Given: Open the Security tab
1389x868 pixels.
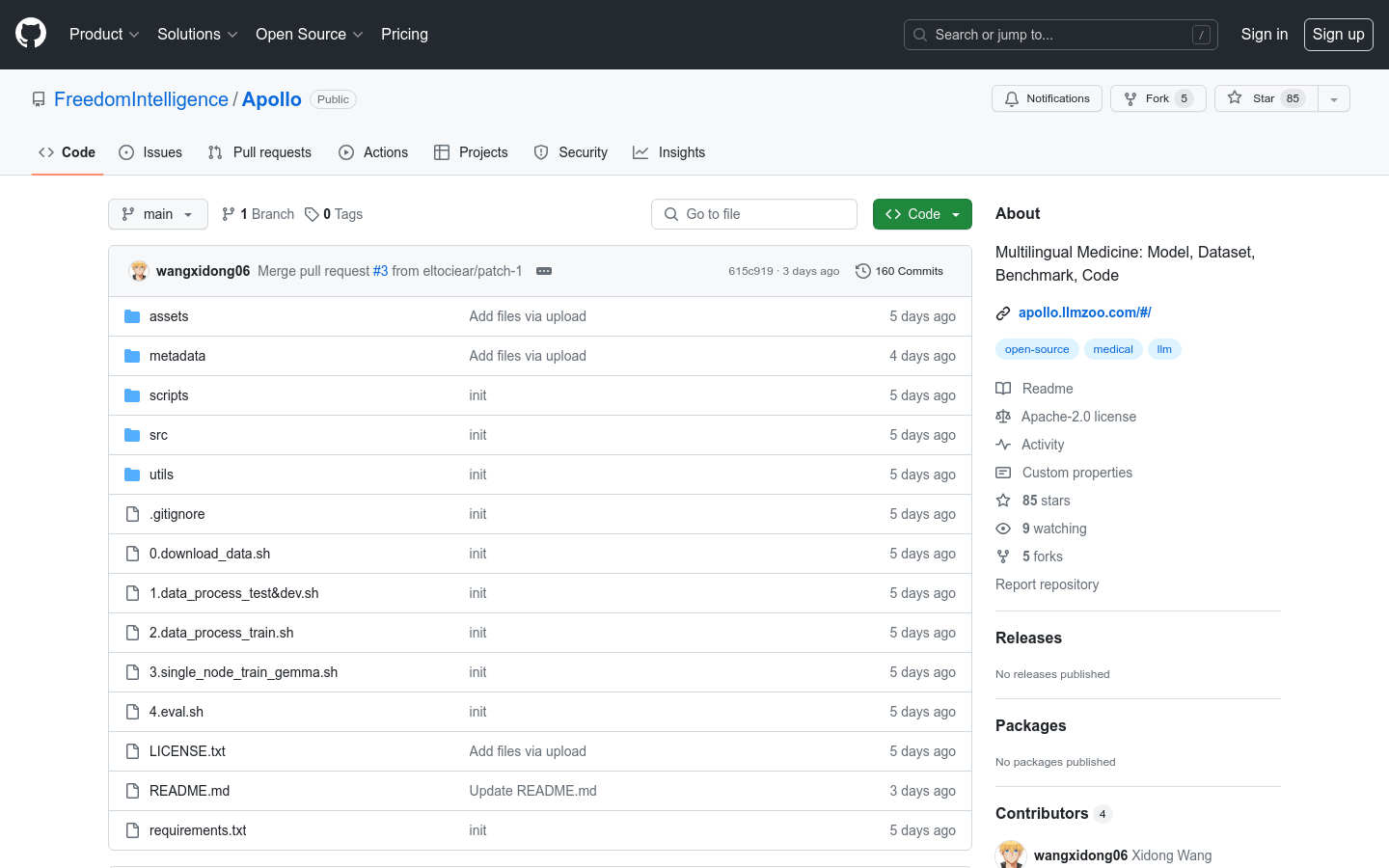Looking at the screenshot, I should pyautogui.click(x=571, y=152).
